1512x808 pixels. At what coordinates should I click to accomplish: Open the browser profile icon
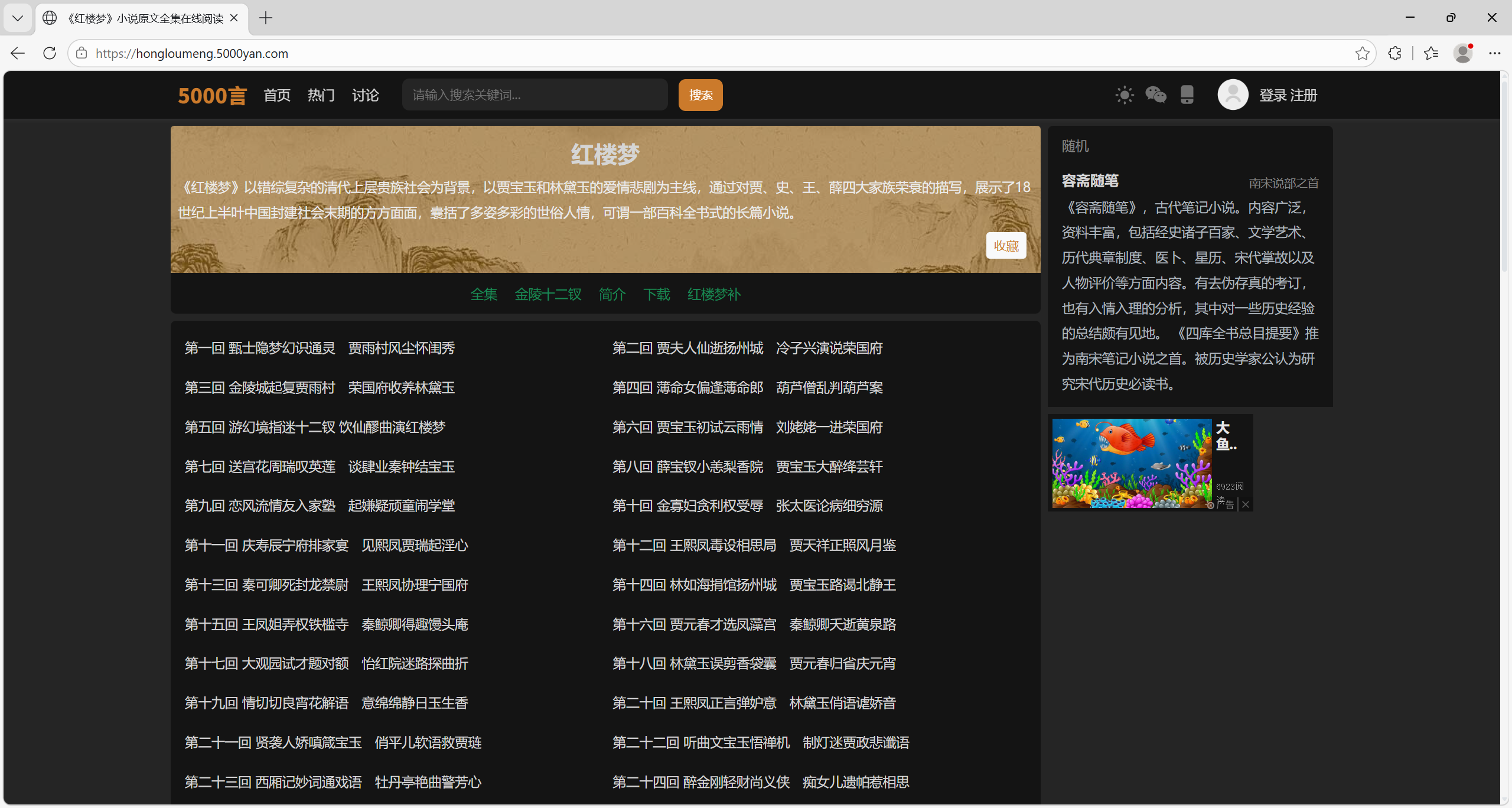pyautogui.click(x=1463, y=53)
